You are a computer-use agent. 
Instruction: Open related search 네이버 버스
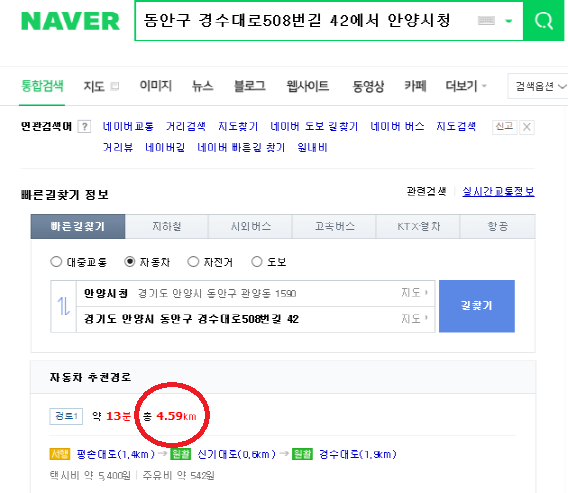point(397,126)
